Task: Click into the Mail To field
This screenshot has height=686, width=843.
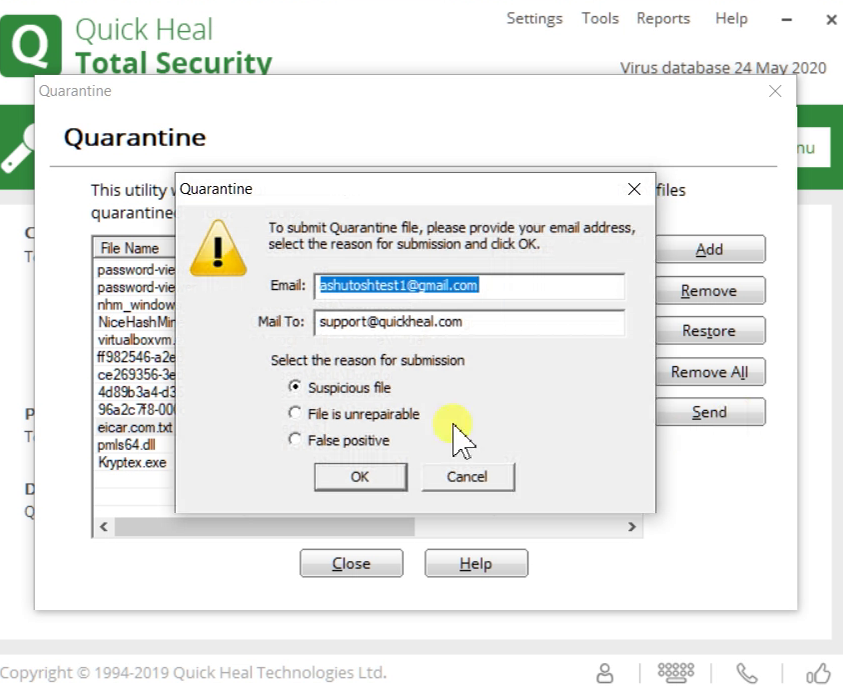Action: pyautogui.click(x=469, y=322)
